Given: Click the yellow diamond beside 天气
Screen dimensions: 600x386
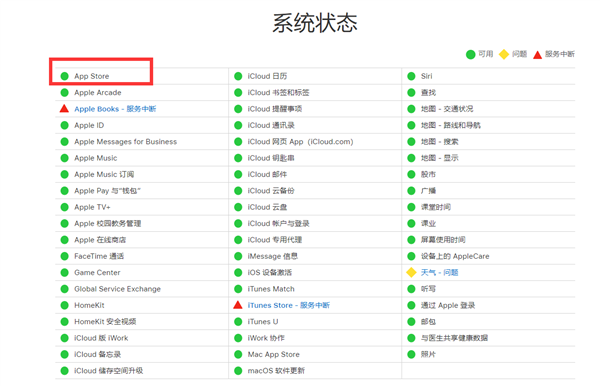Looking at the screenshot, I should pyautogui.click(x=411, y=272).
